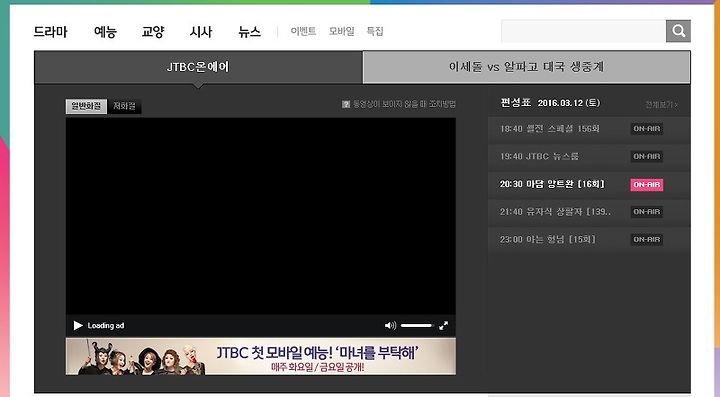The height and width of the screenshot is (397, 720).
Task: Click ON-AIR badge for 유자식 상팔자
Action: [x=647, y=212]
